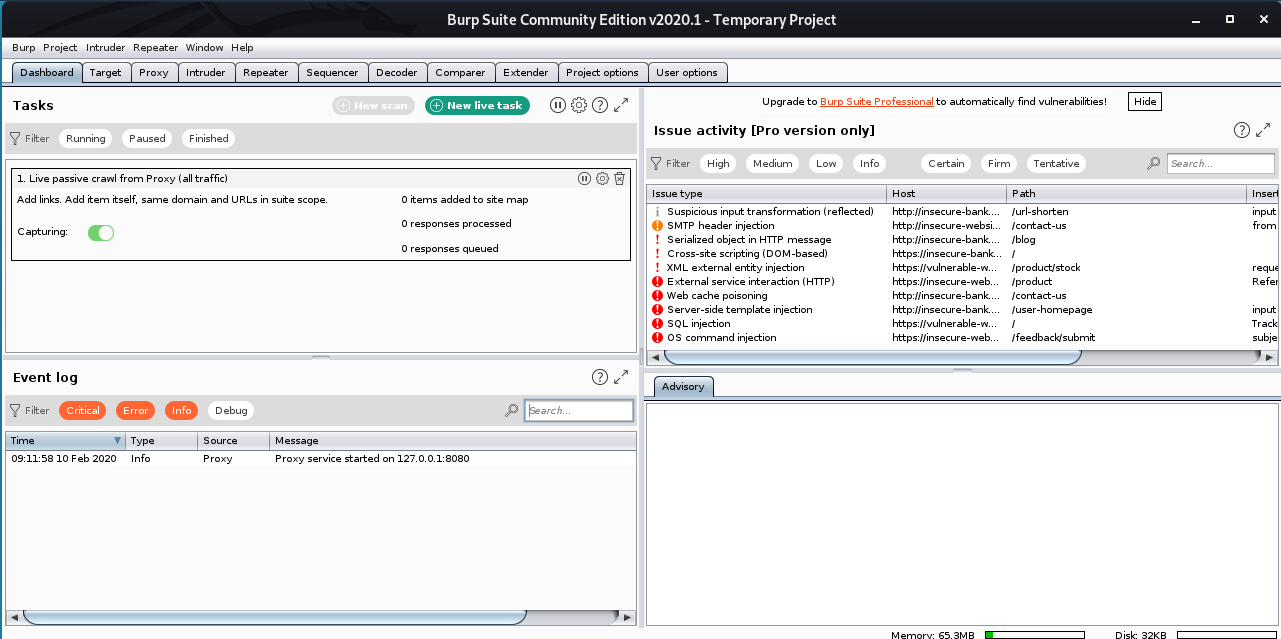Open the Burp menu

pos(23,47)
